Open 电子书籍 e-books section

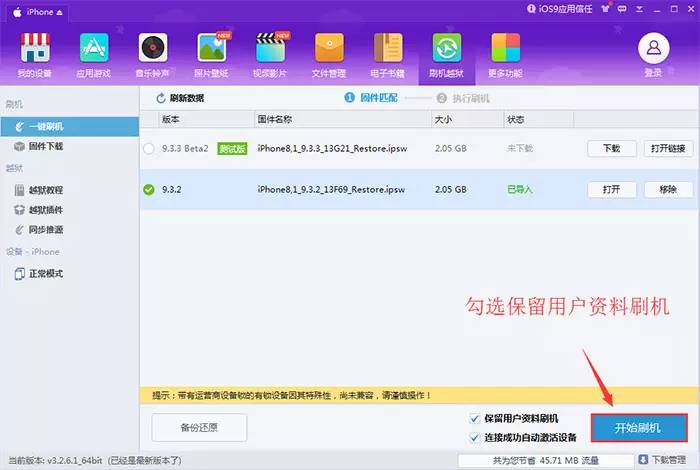(388, 55)
